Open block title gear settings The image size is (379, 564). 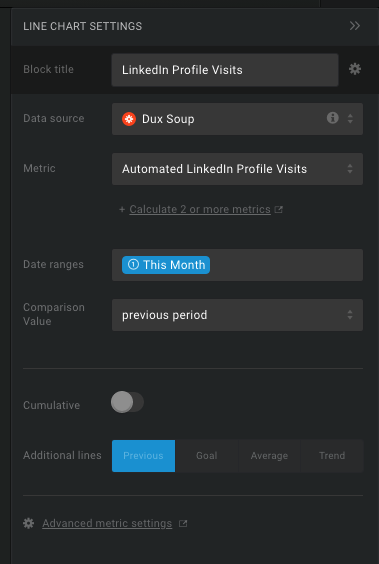click(355, 69)
